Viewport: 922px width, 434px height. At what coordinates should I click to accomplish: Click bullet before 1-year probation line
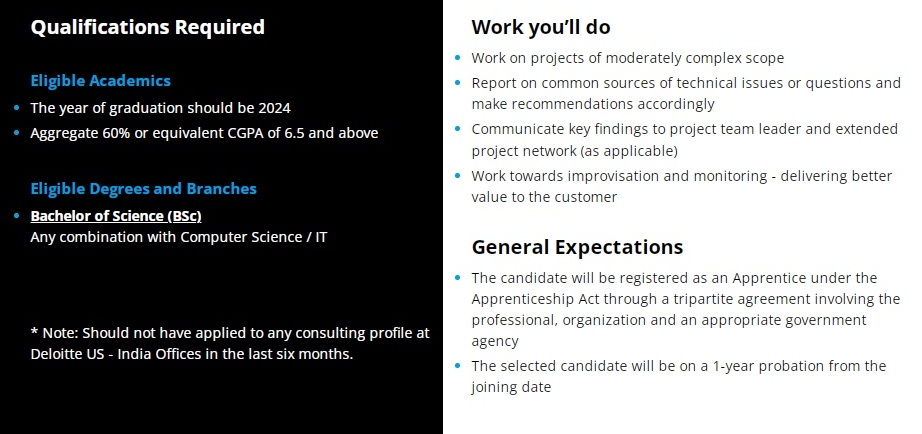[x=458, y=365]
